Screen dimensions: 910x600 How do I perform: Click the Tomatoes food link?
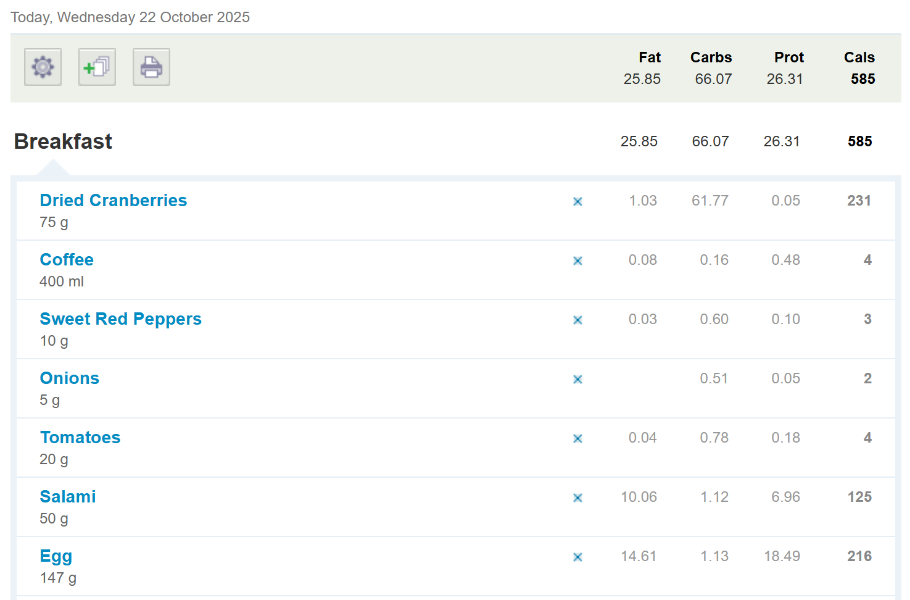coord(80,437)
